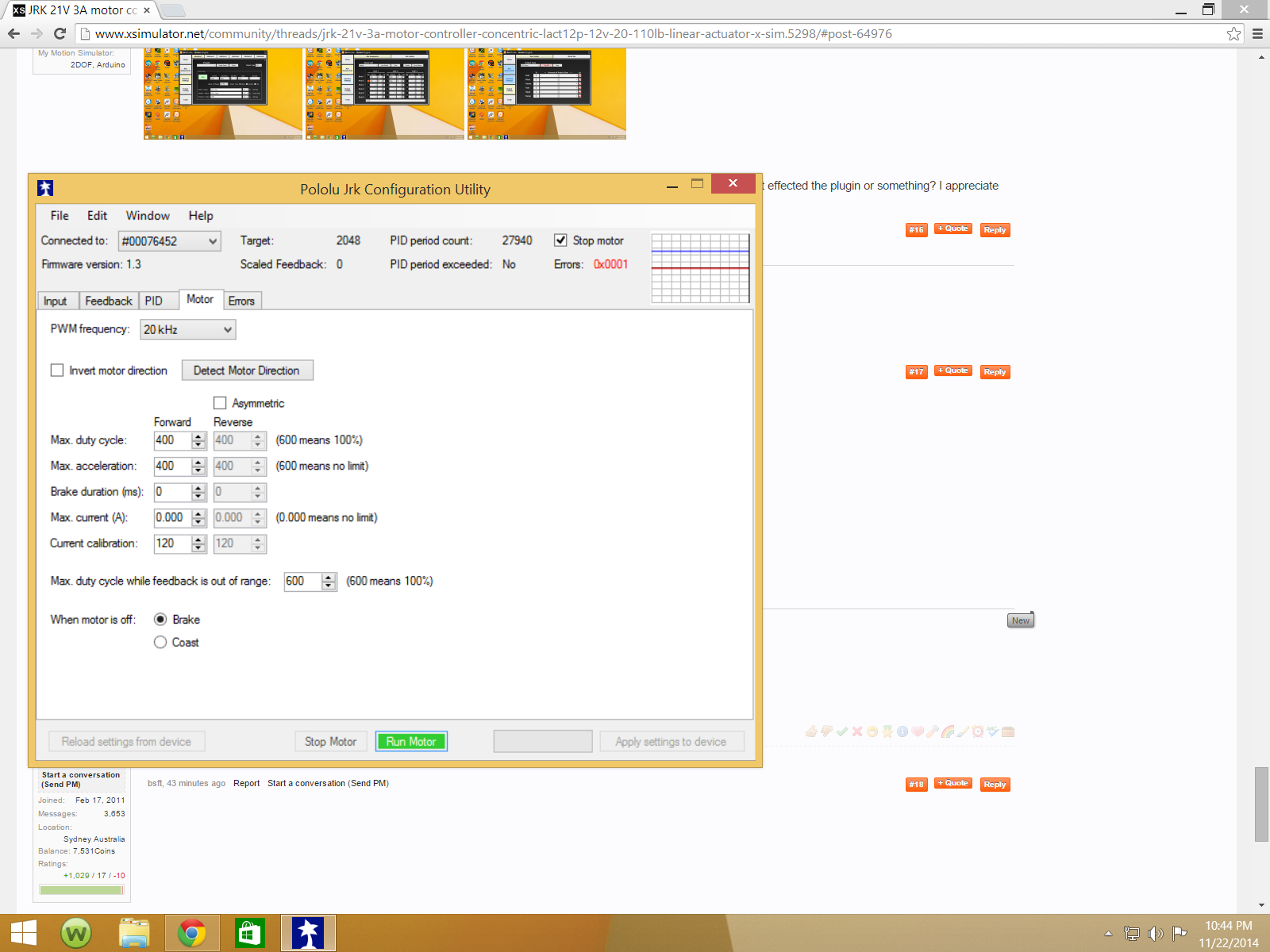Click the red X rating icon
Image resolution: width=1270 pixels, height=952 pixels.
tap(857, 731)
